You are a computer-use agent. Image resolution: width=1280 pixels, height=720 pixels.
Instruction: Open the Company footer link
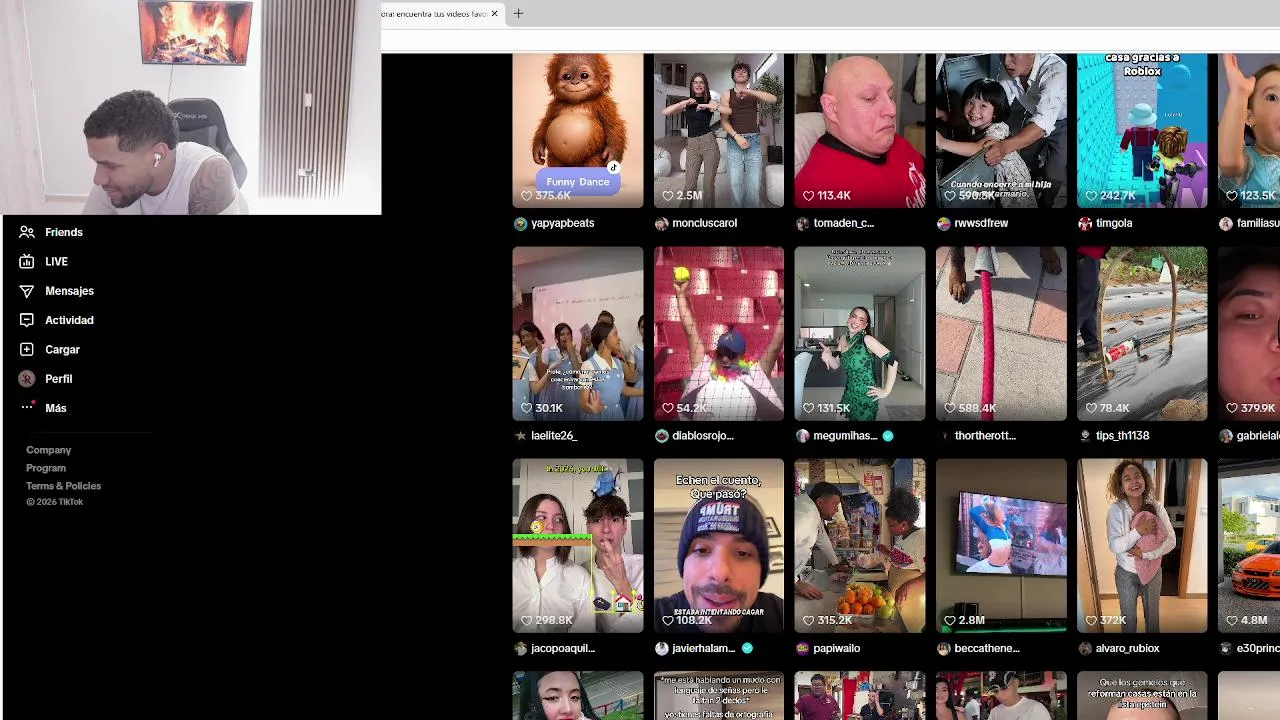click(48, 450)
